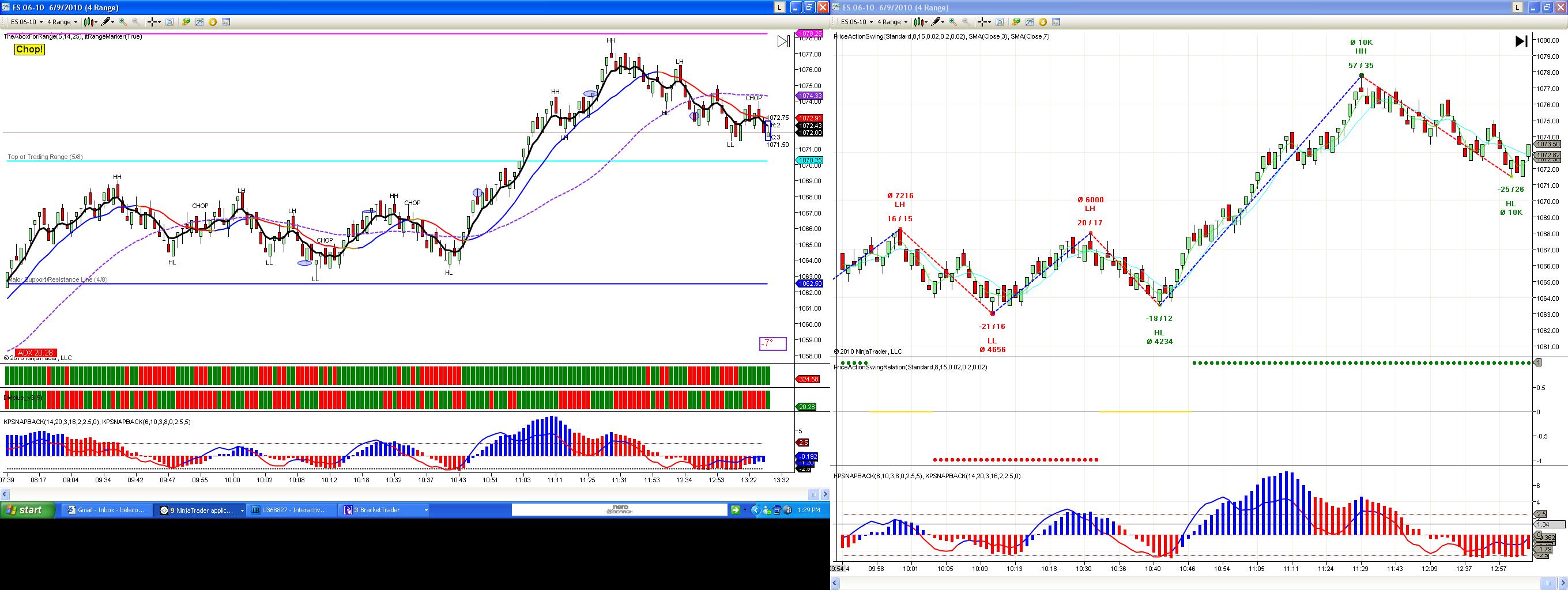
Task: Click KPSNAPBACK panel label in right chart
Action: (927, 476)
